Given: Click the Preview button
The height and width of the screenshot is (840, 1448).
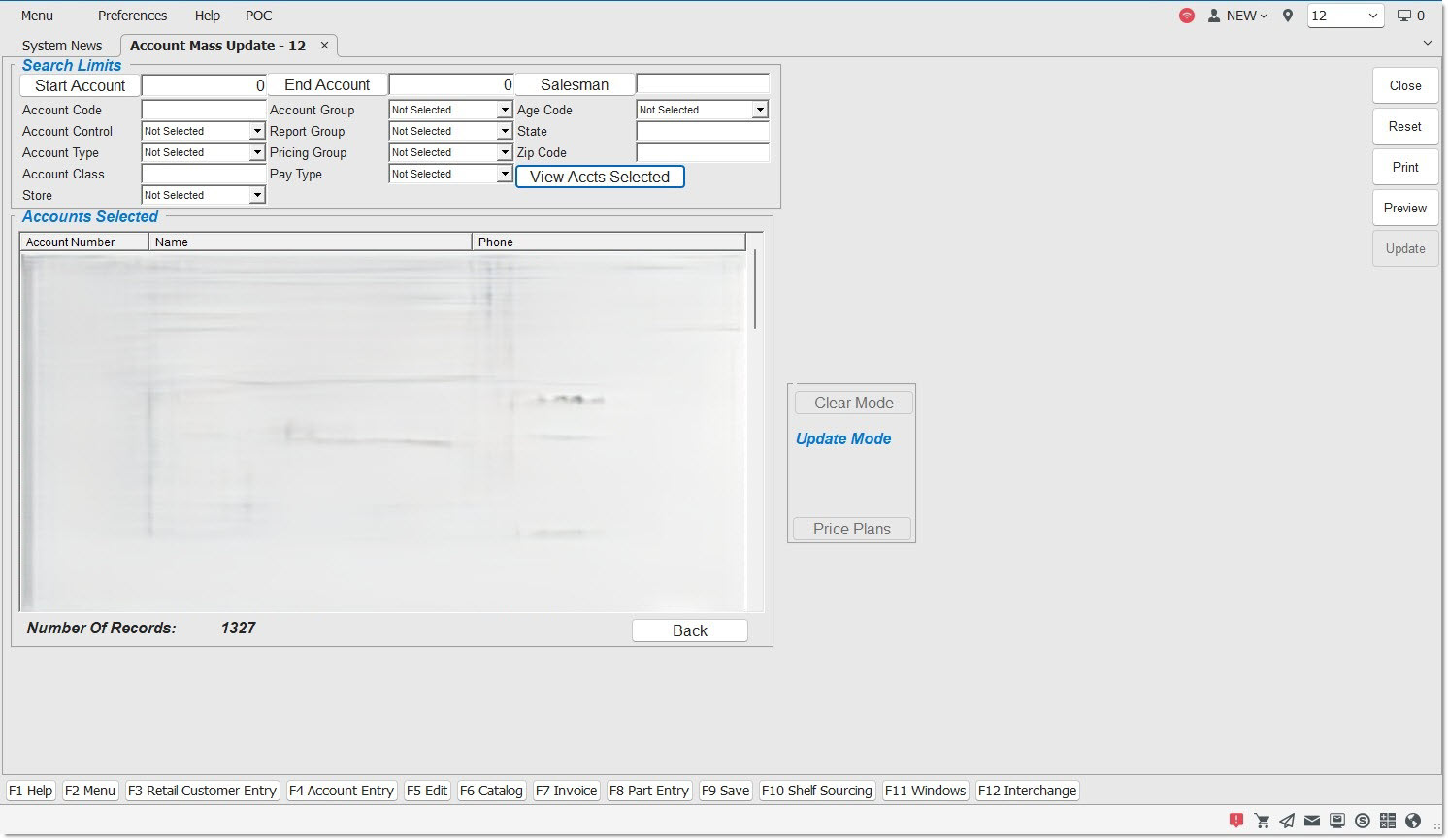Looking at the screenshot, I should point(1404,208).
